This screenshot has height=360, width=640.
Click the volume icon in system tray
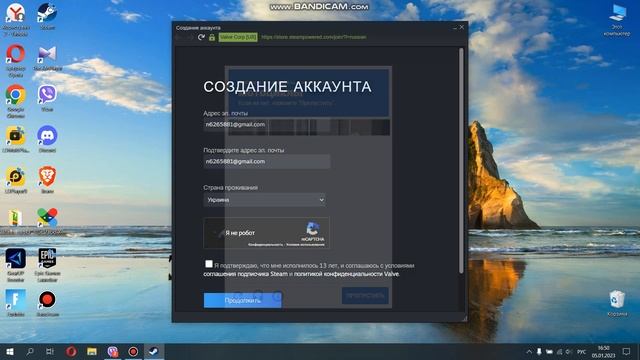(x=569, y=351)
